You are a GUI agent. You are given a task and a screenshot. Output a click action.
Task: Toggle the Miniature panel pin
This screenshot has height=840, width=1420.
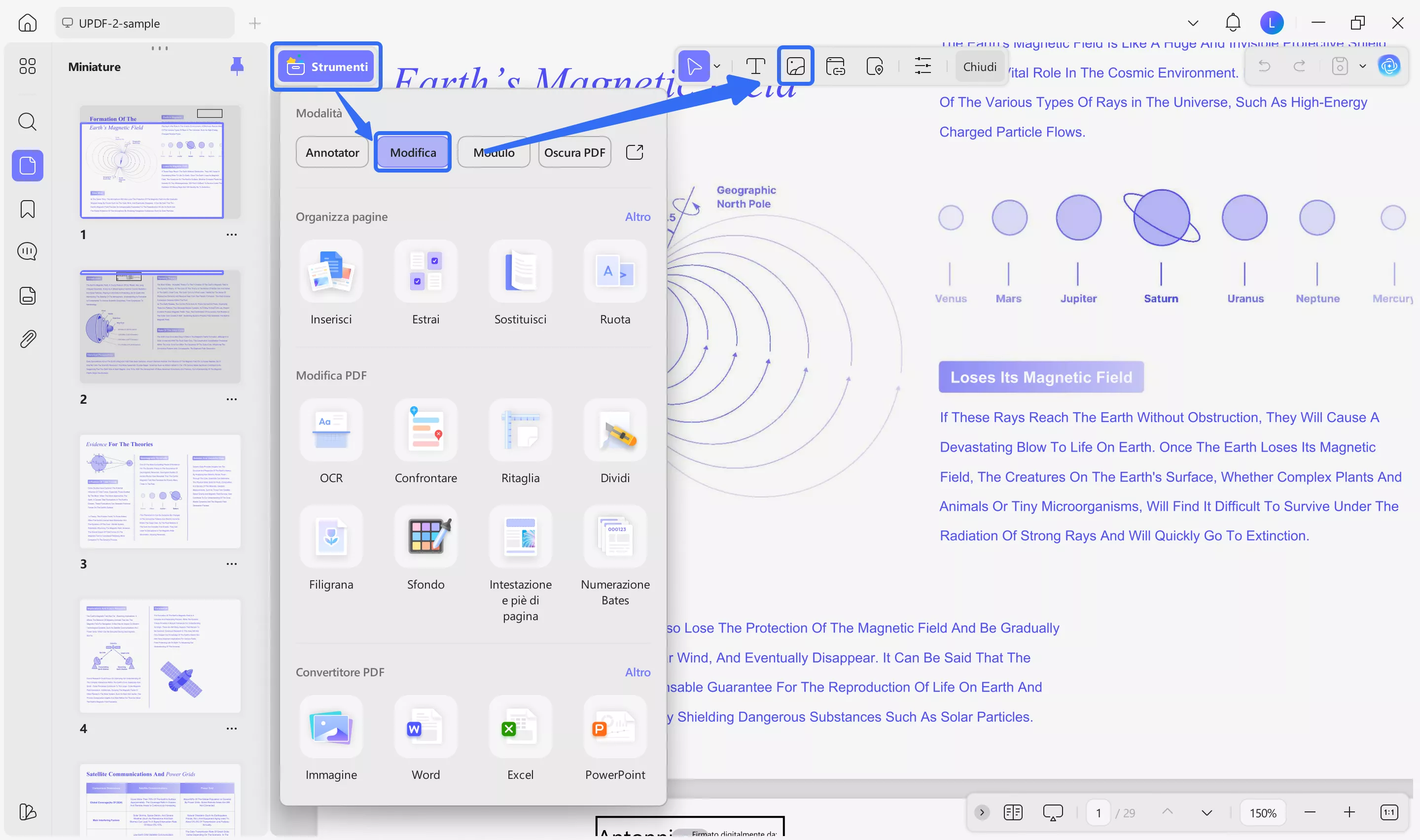237,66
